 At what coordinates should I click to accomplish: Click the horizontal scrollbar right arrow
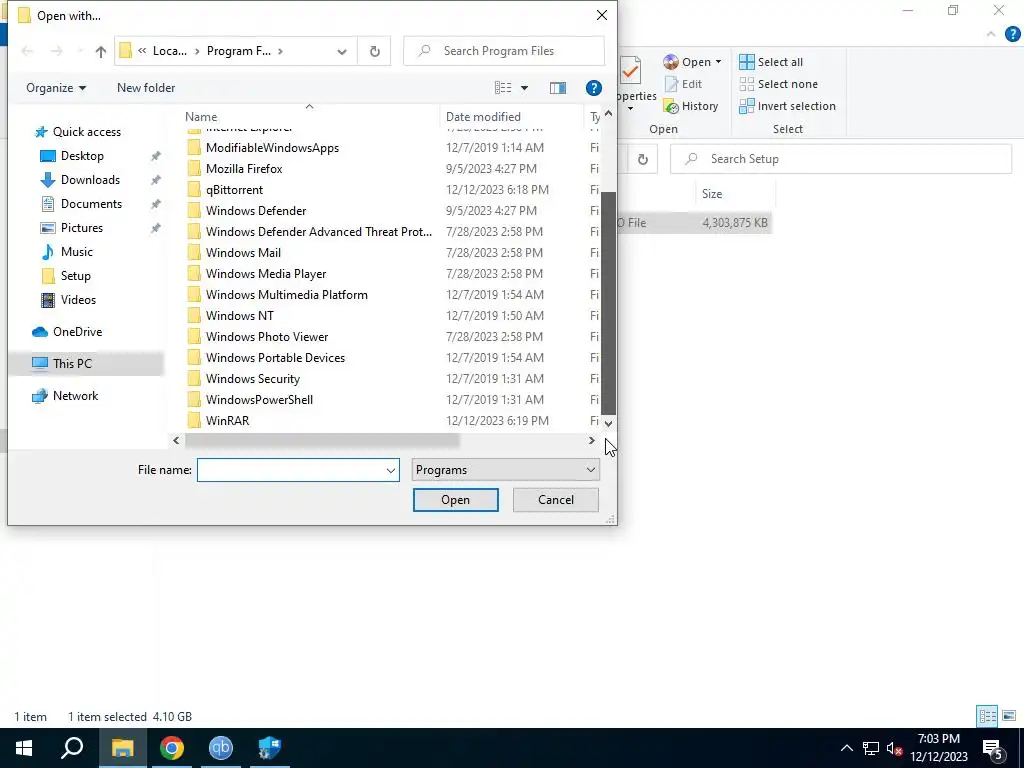click(x=592, y=441)
